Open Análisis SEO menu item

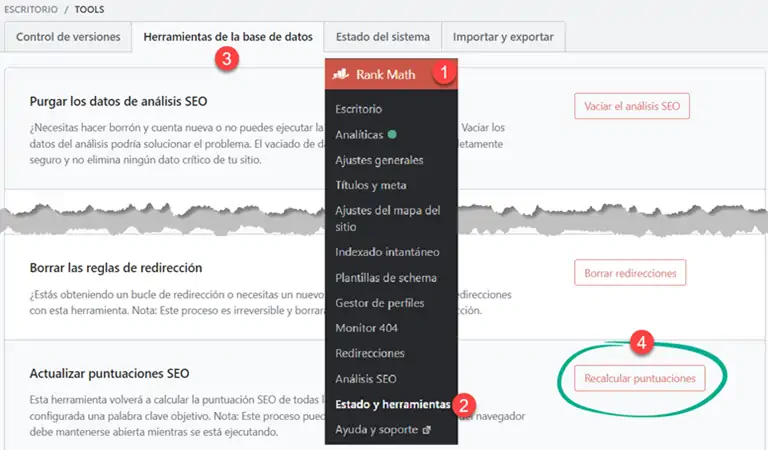click(x=366, y=379)
